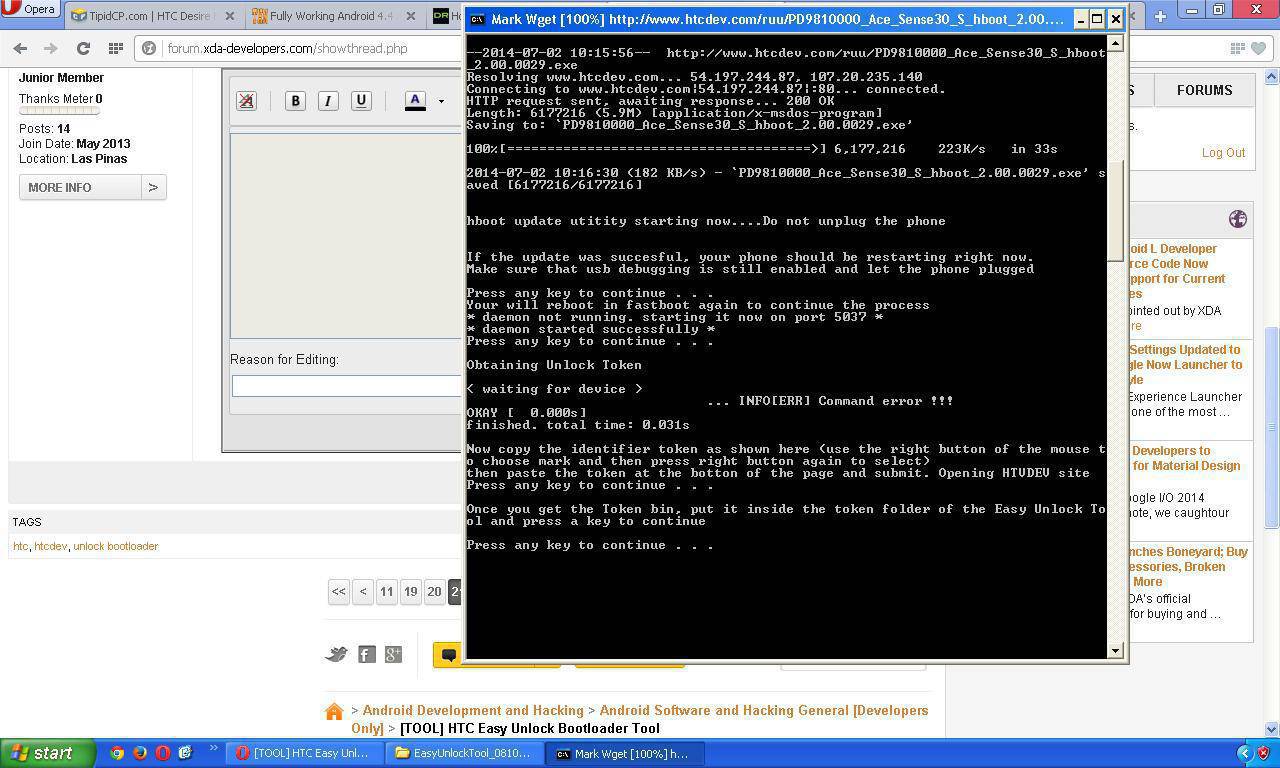Screen dimensions: 1280x768
Task: Open the Boneyard accessories article link
Action: pos(1189,566)
